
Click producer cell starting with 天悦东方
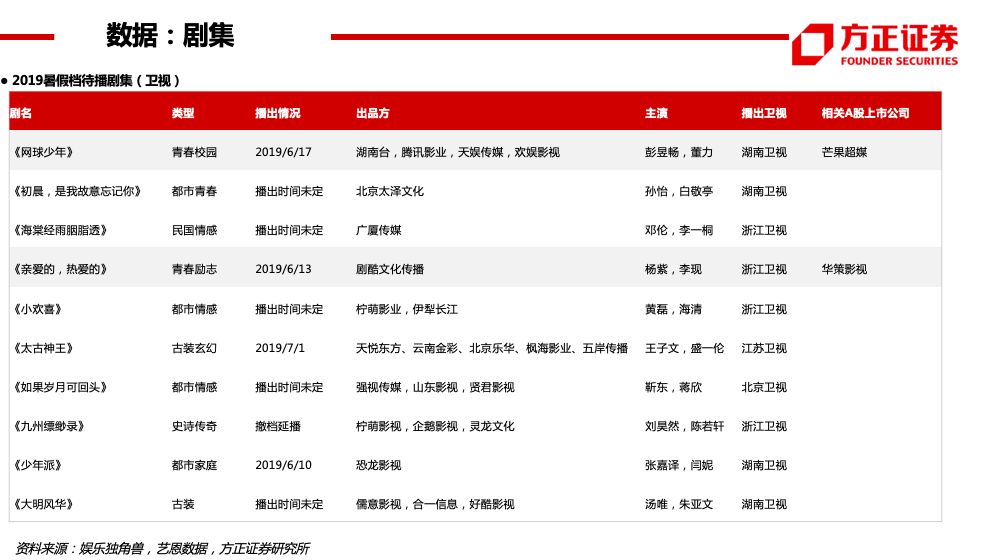(492, 348)
